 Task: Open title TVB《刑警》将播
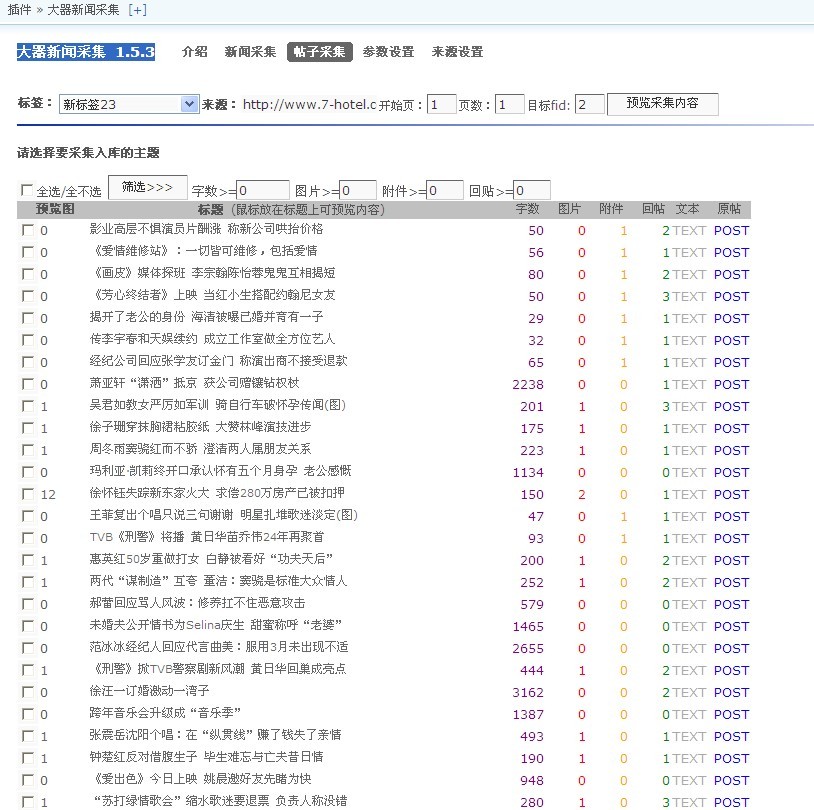(207, 537)
